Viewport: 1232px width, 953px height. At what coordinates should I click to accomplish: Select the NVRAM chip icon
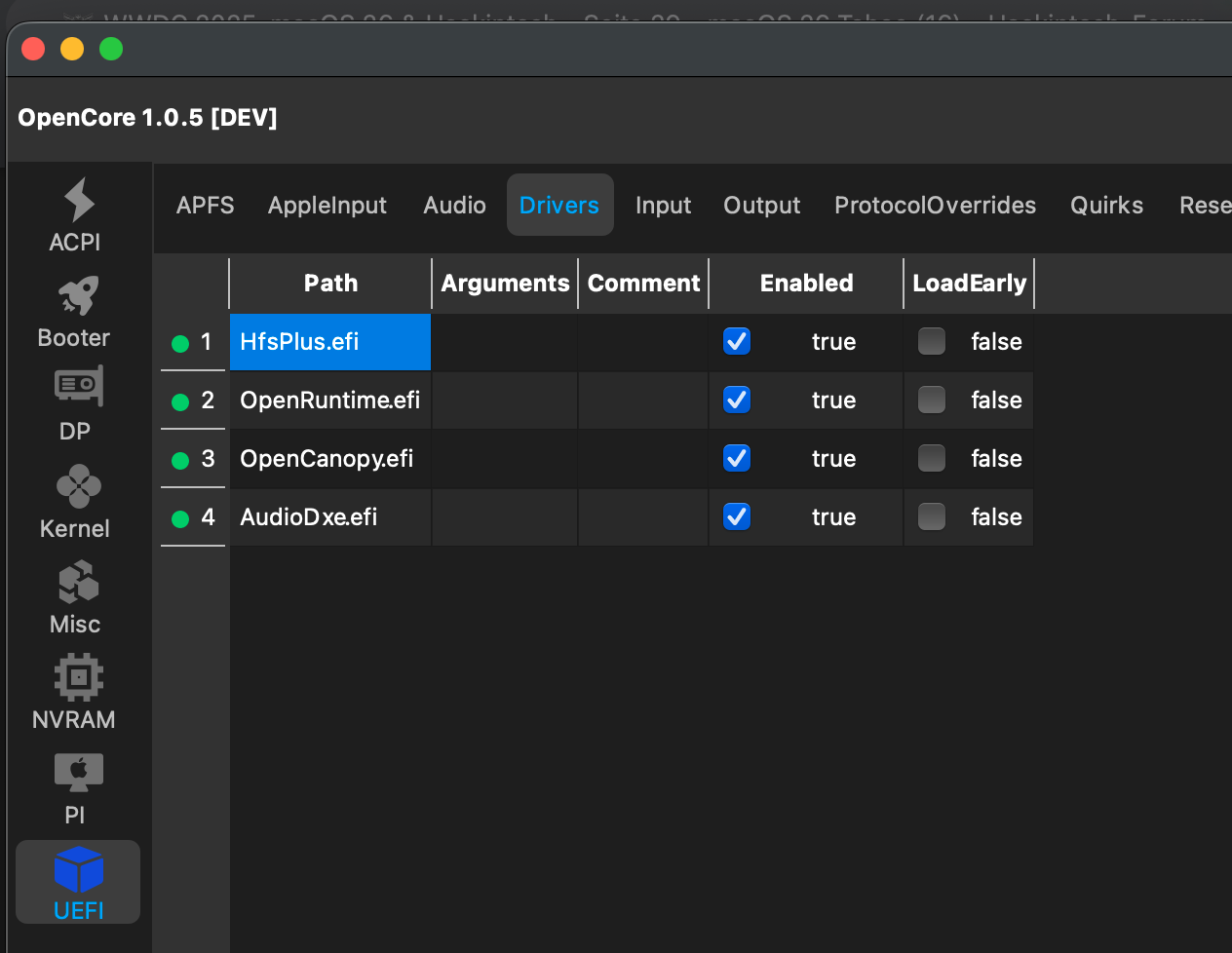click(78, 677)
